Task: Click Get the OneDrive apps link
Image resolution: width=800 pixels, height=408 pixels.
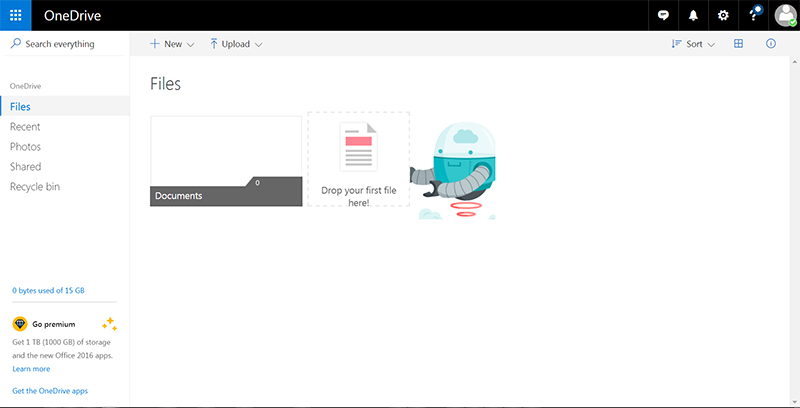Action: pos(50,391)
